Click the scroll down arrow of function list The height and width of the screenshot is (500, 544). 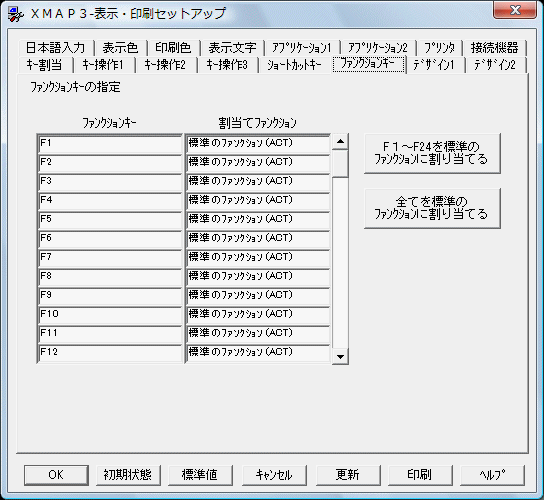click(x=340, y=356)
